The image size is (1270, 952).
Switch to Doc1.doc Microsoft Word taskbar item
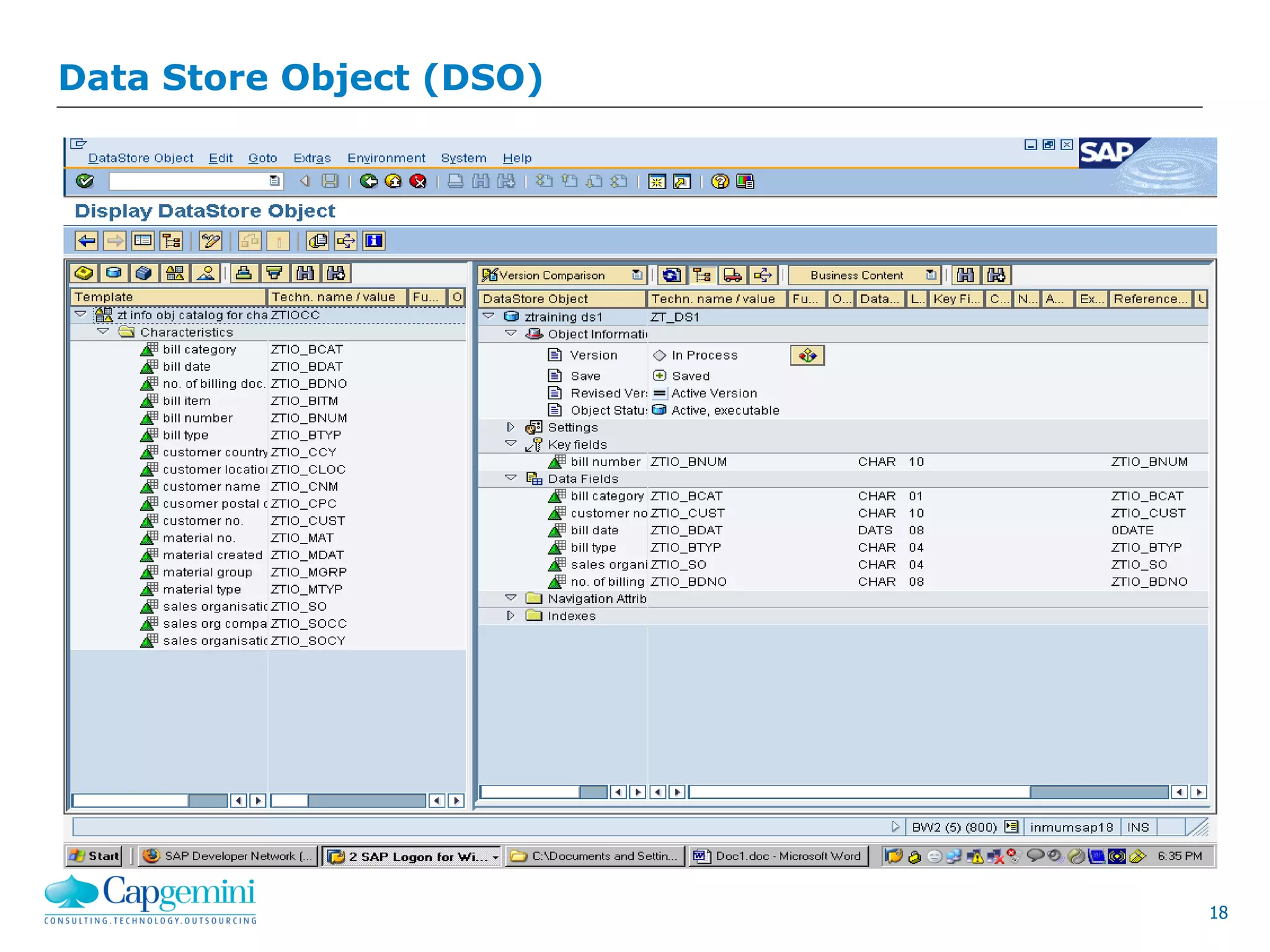pyautogui.click(x=778, y=856)
